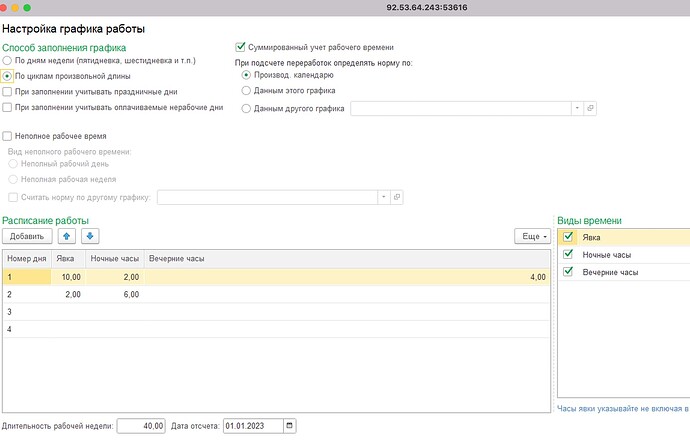Move schedule row up with blue arrow
Viewport: 690px width, 445px height.
[x=66, y=236]
